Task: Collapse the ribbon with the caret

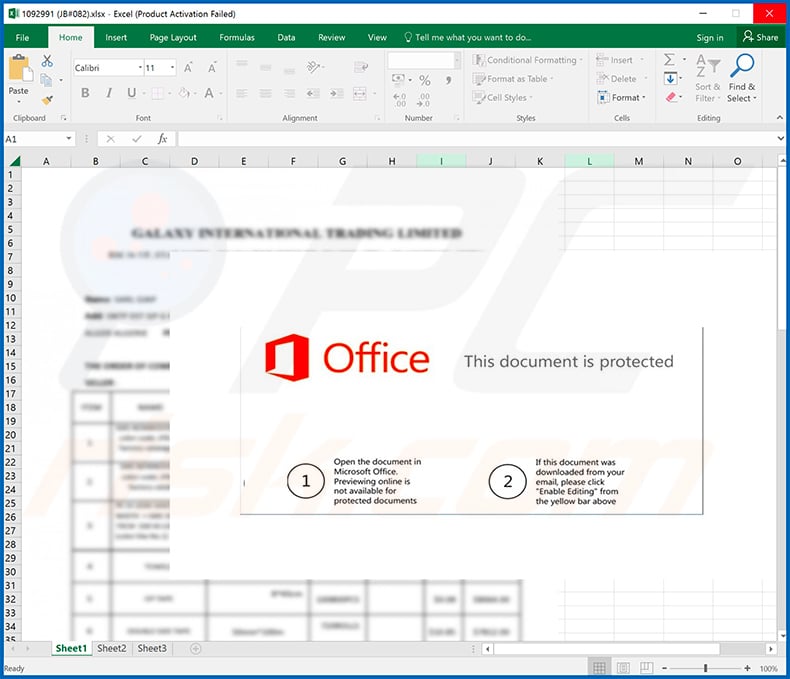Action: tap(780, 117)
